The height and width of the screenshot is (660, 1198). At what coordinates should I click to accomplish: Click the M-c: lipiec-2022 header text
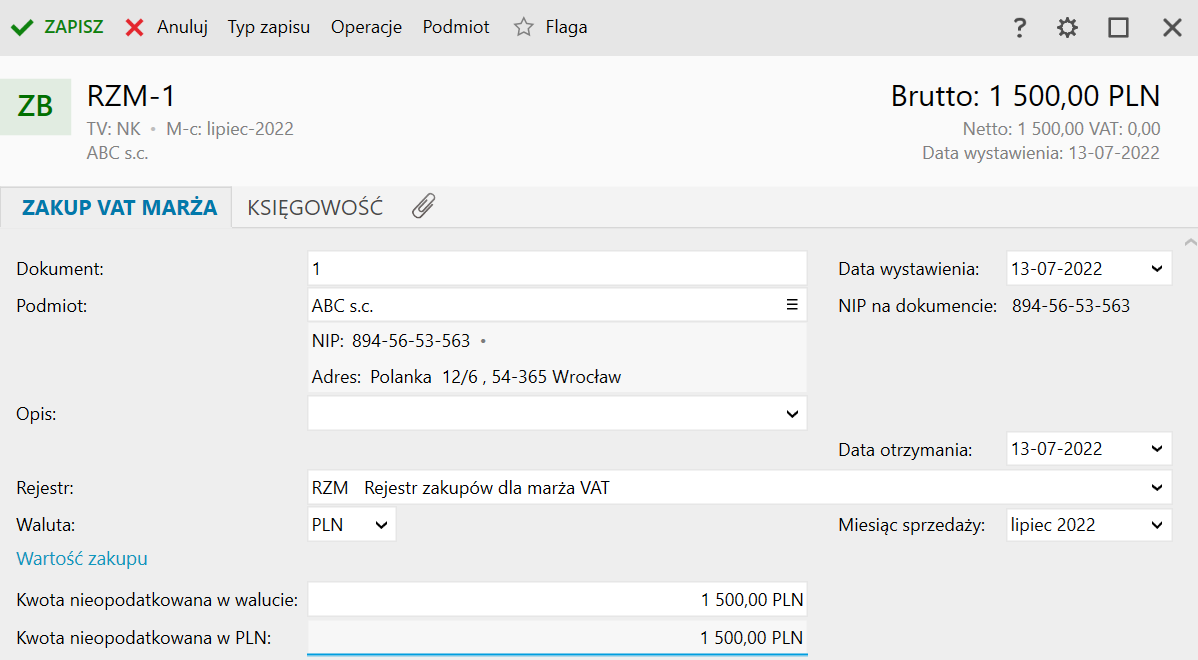pos(230,128)
